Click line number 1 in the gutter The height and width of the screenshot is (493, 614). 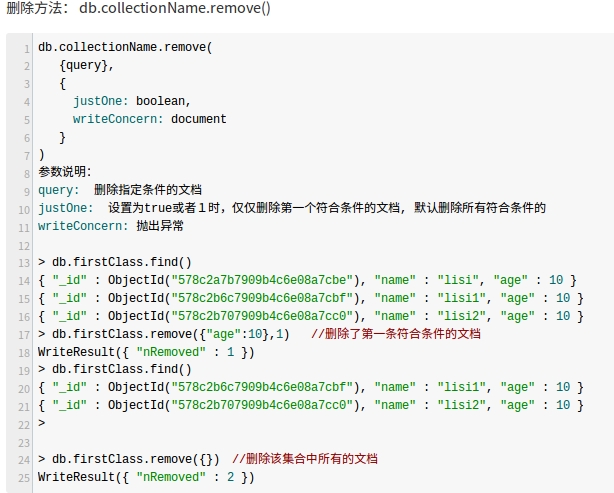point(27,49)
